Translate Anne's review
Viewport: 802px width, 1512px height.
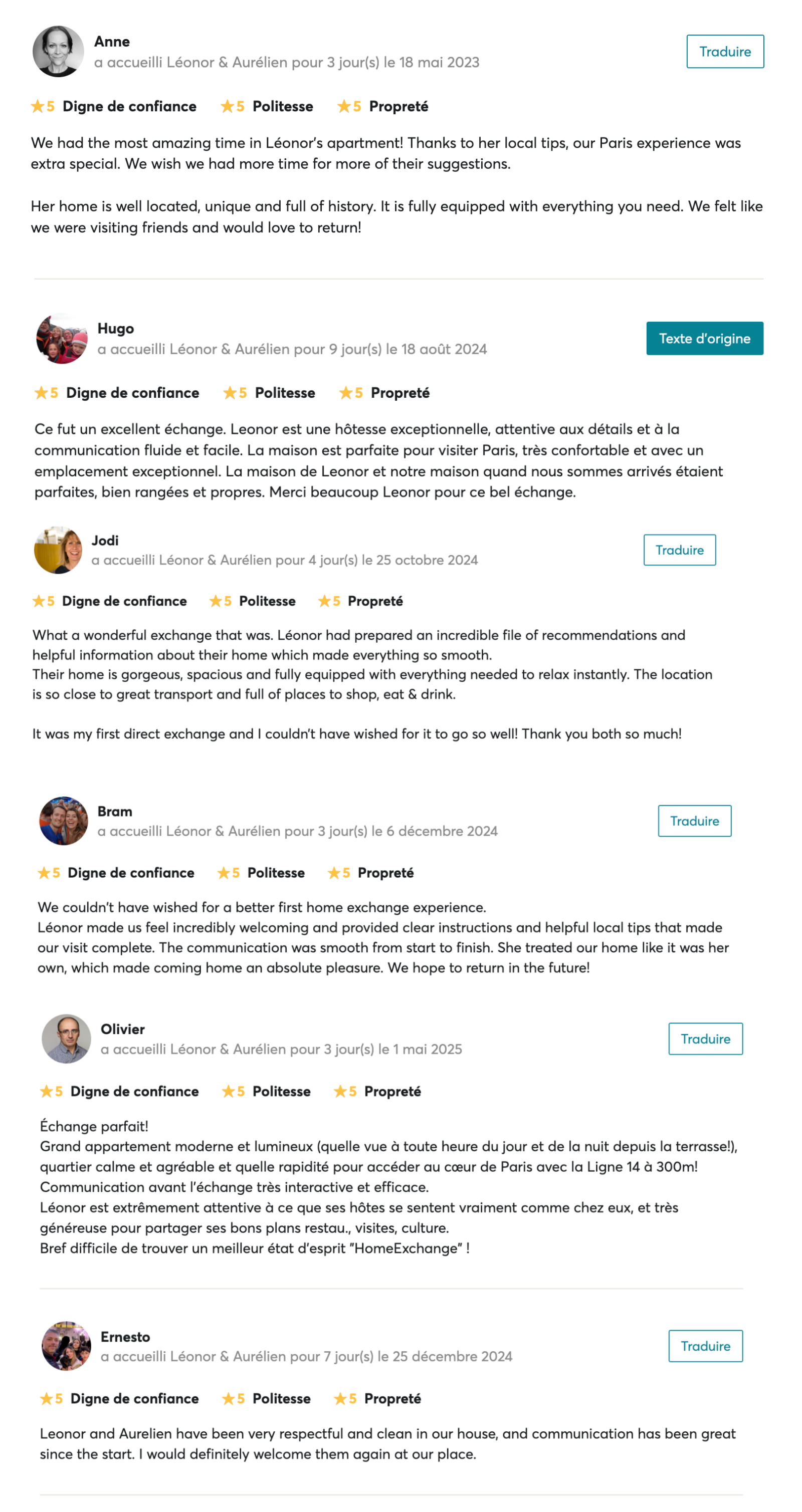click(x=724, y=52)
